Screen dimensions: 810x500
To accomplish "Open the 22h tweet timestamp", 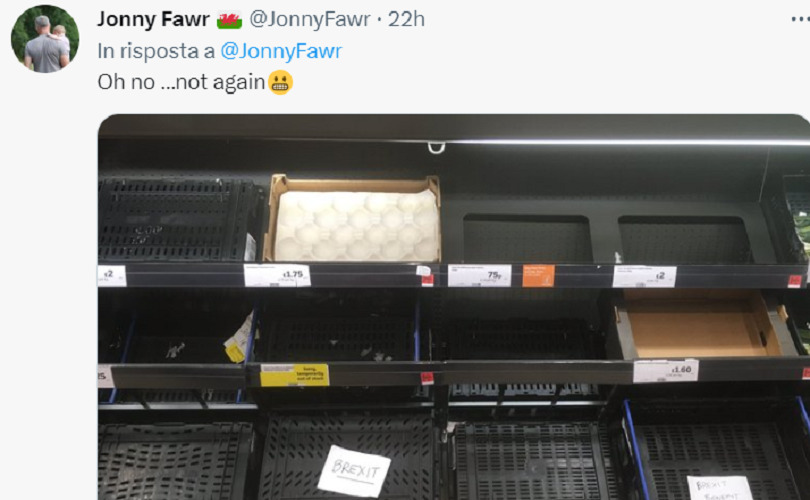I will tap(407, 19).
